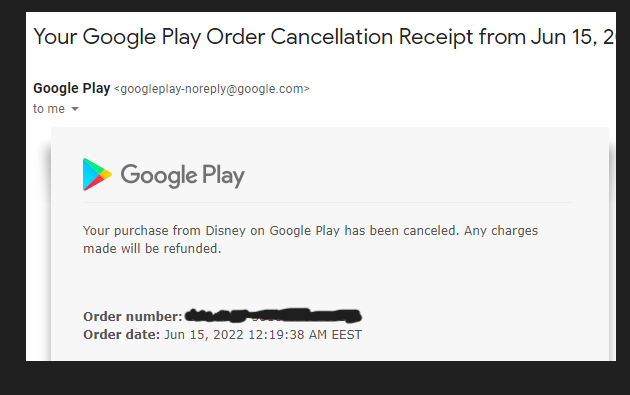Click the bold "Order date:" label
The height and width of the screenshot is (395, 630).
pyautogui.click(x=121, y=335)
